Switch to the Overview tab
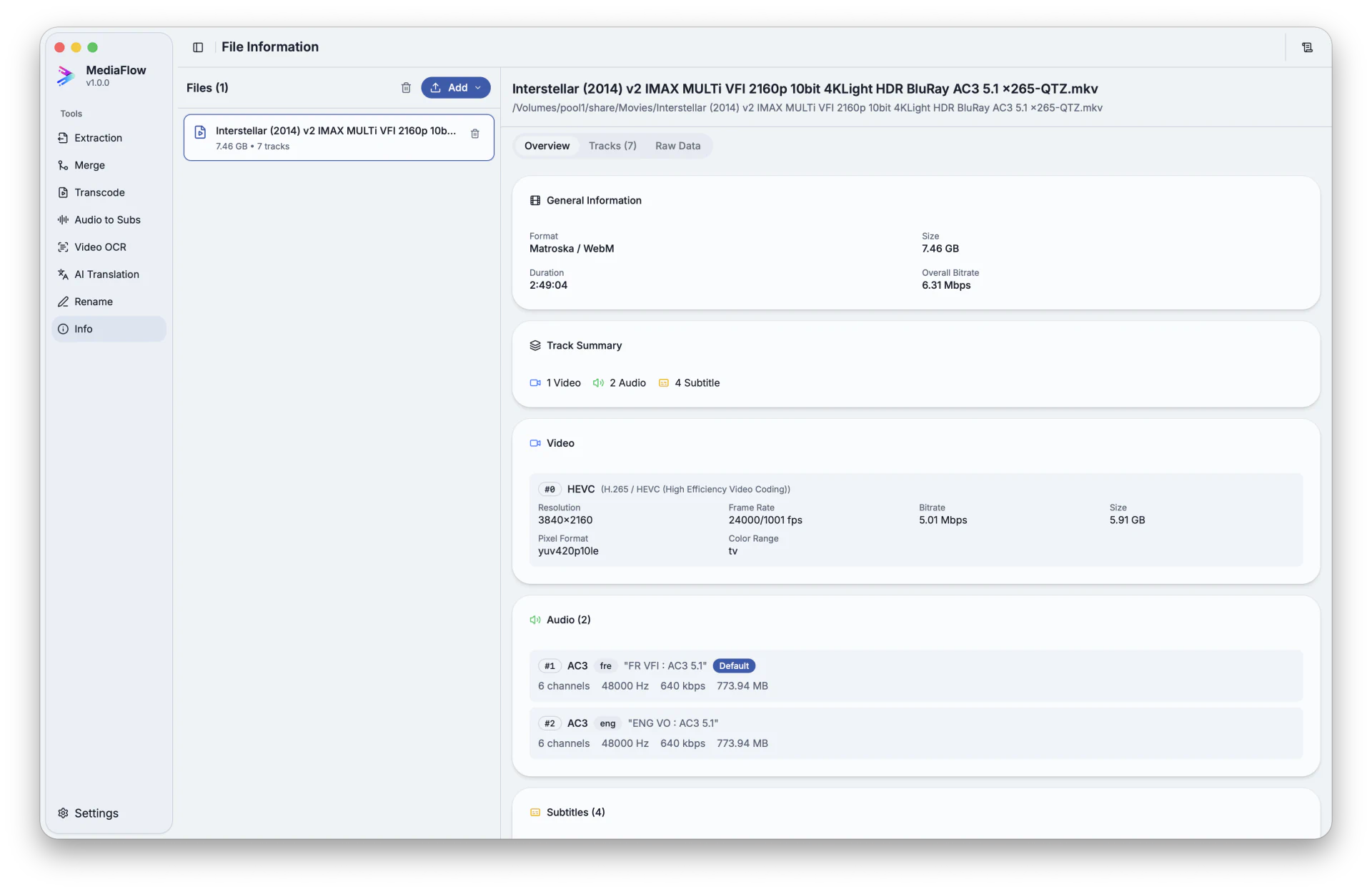This screenshot has height=892, width=1372. (x=547, y=146)
